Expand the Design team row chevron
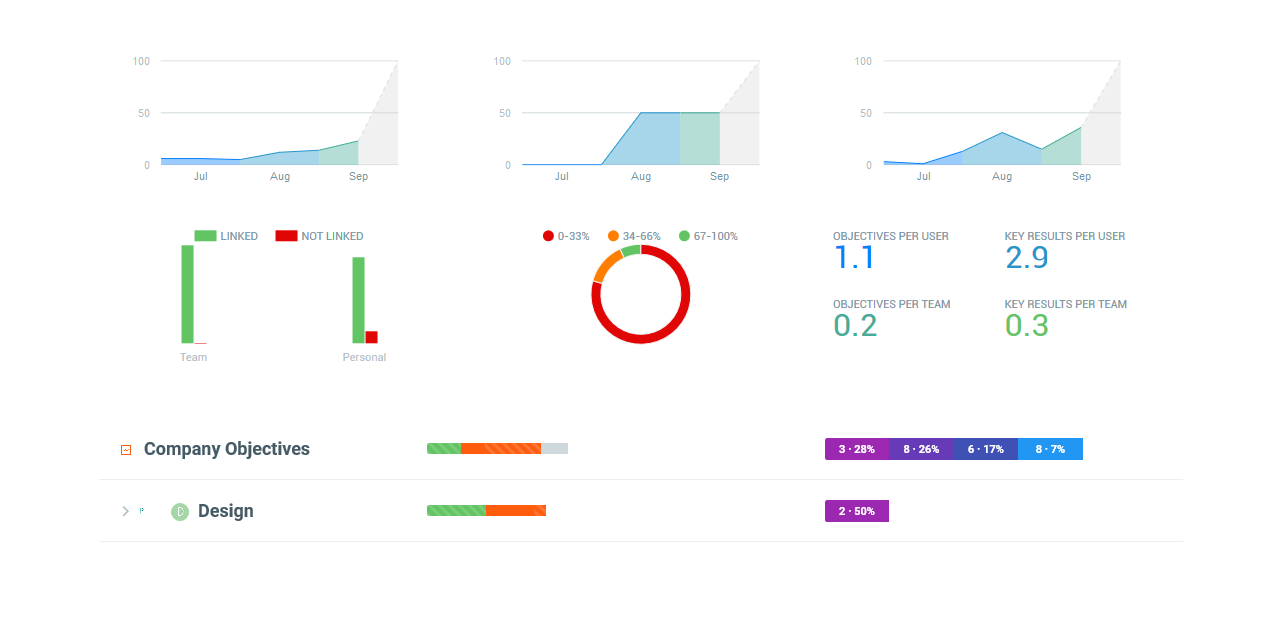1280x642 pixels. 125,511
